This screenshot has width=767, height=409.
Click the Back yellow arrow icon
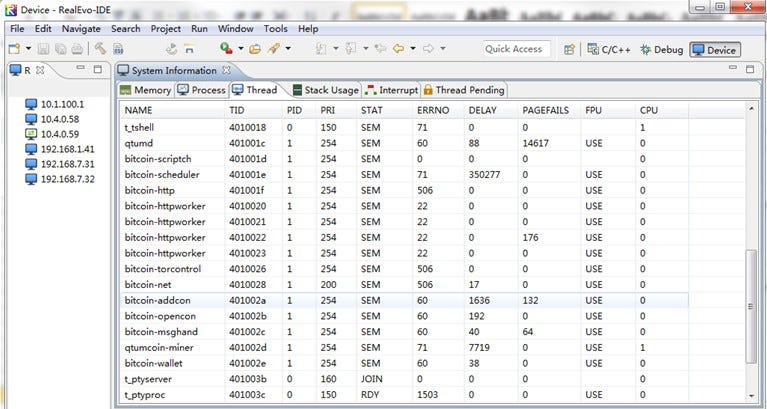[x=399, y=48]
